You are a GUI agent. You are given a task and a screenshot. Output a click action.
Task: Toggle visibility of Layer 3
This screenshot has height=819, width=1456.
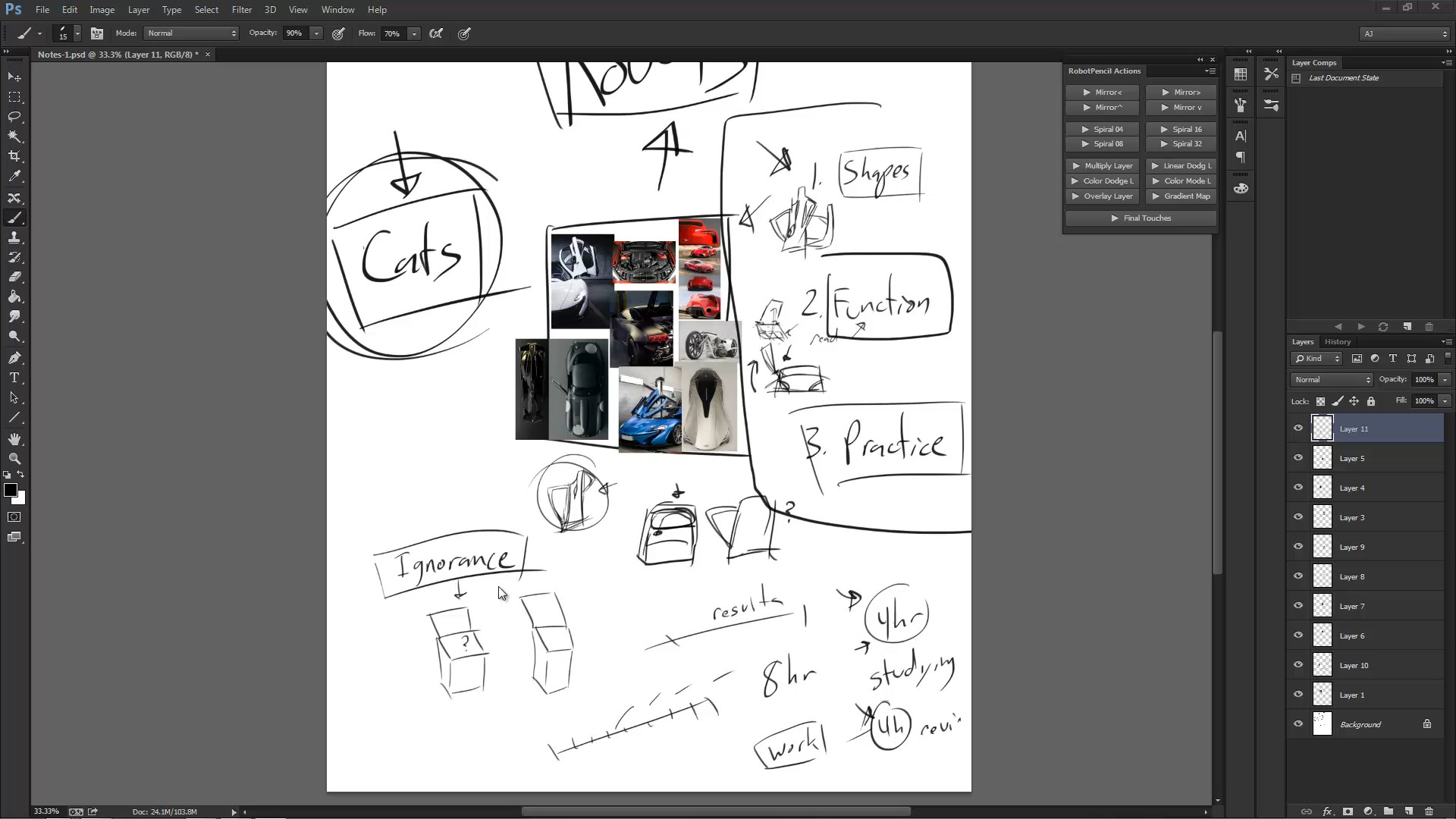point(1298,517)
